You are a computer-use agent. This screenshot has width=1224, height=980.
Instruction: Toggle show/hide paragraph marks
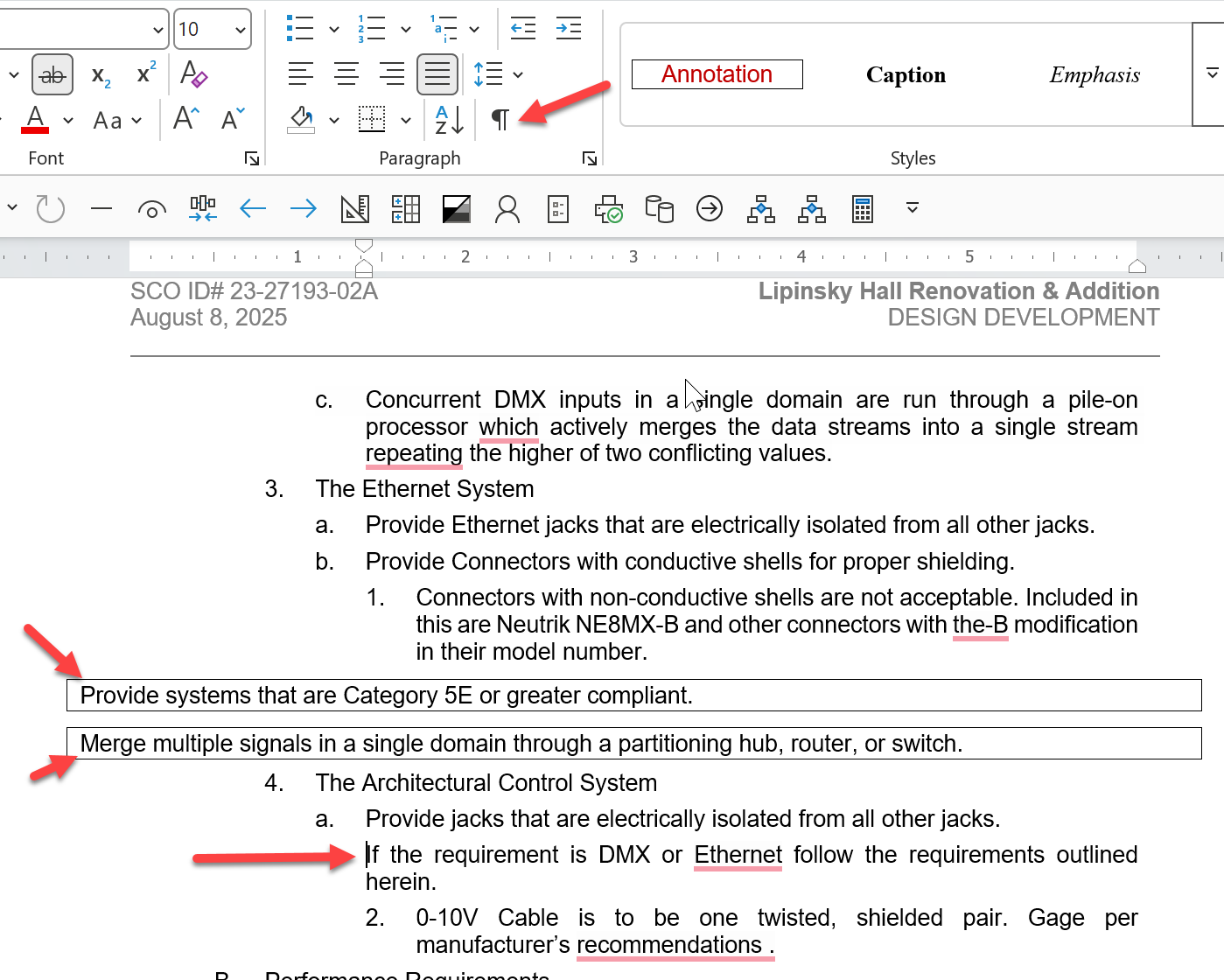coord(500,119)
